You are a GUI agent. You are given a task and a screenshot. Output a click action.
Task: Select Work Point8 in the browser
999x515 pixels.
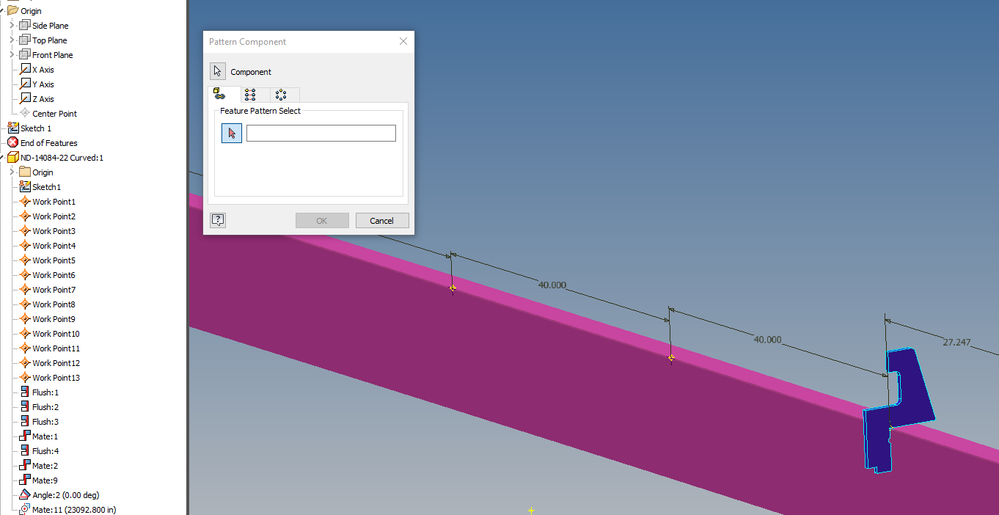54,304
